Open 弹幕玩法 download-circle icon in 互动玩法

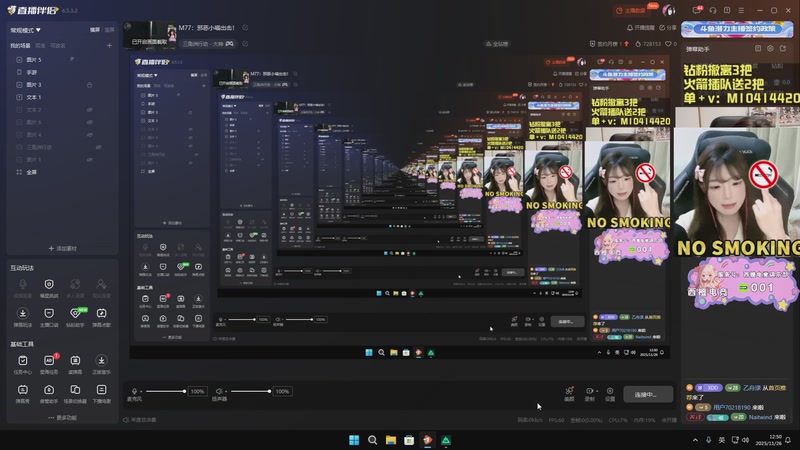tap(22, 313)
